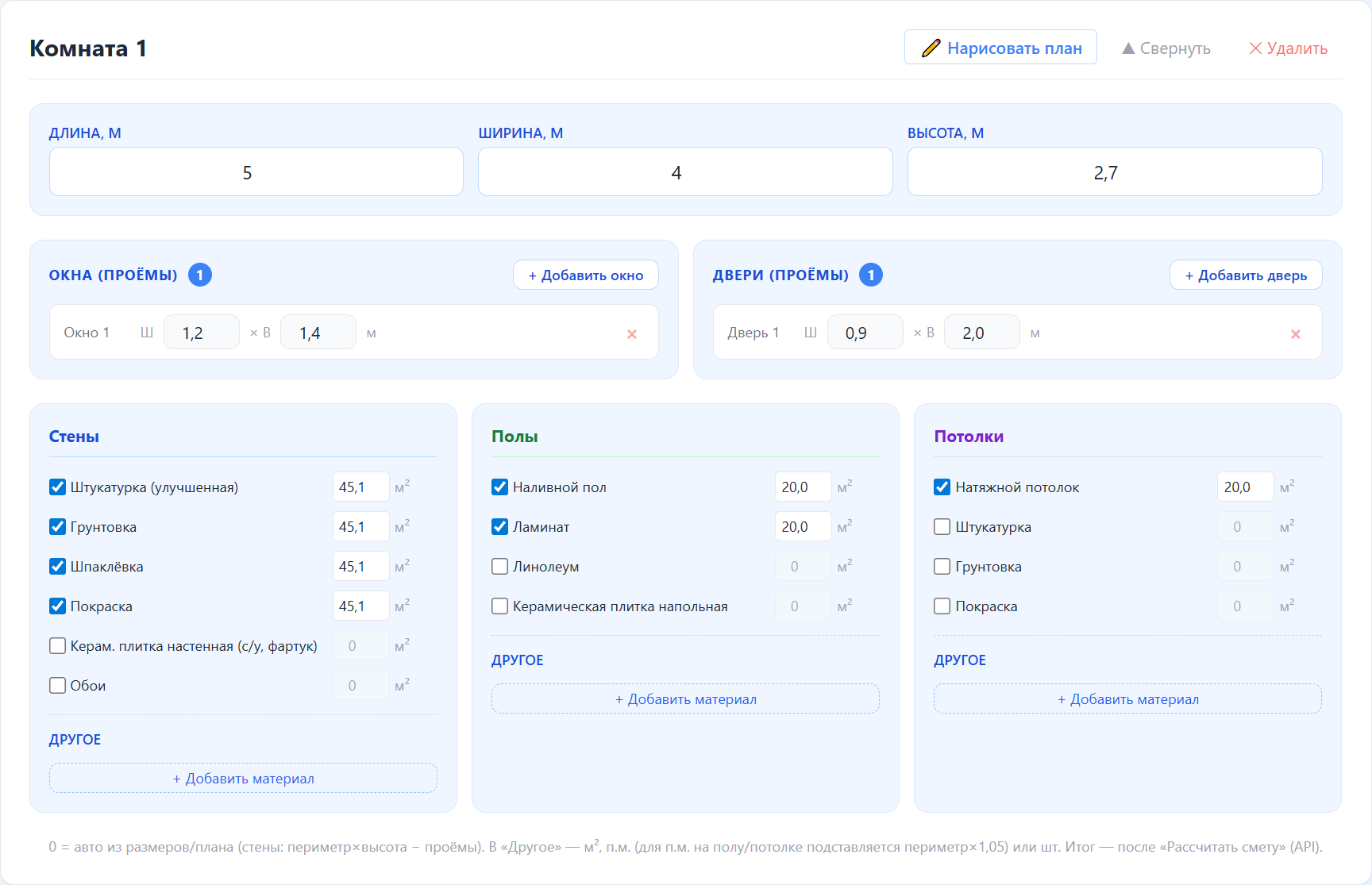The width and height of the screenshot is (1372, 885).
Task: Add a new window opening
Action: (x=586, y=275)
